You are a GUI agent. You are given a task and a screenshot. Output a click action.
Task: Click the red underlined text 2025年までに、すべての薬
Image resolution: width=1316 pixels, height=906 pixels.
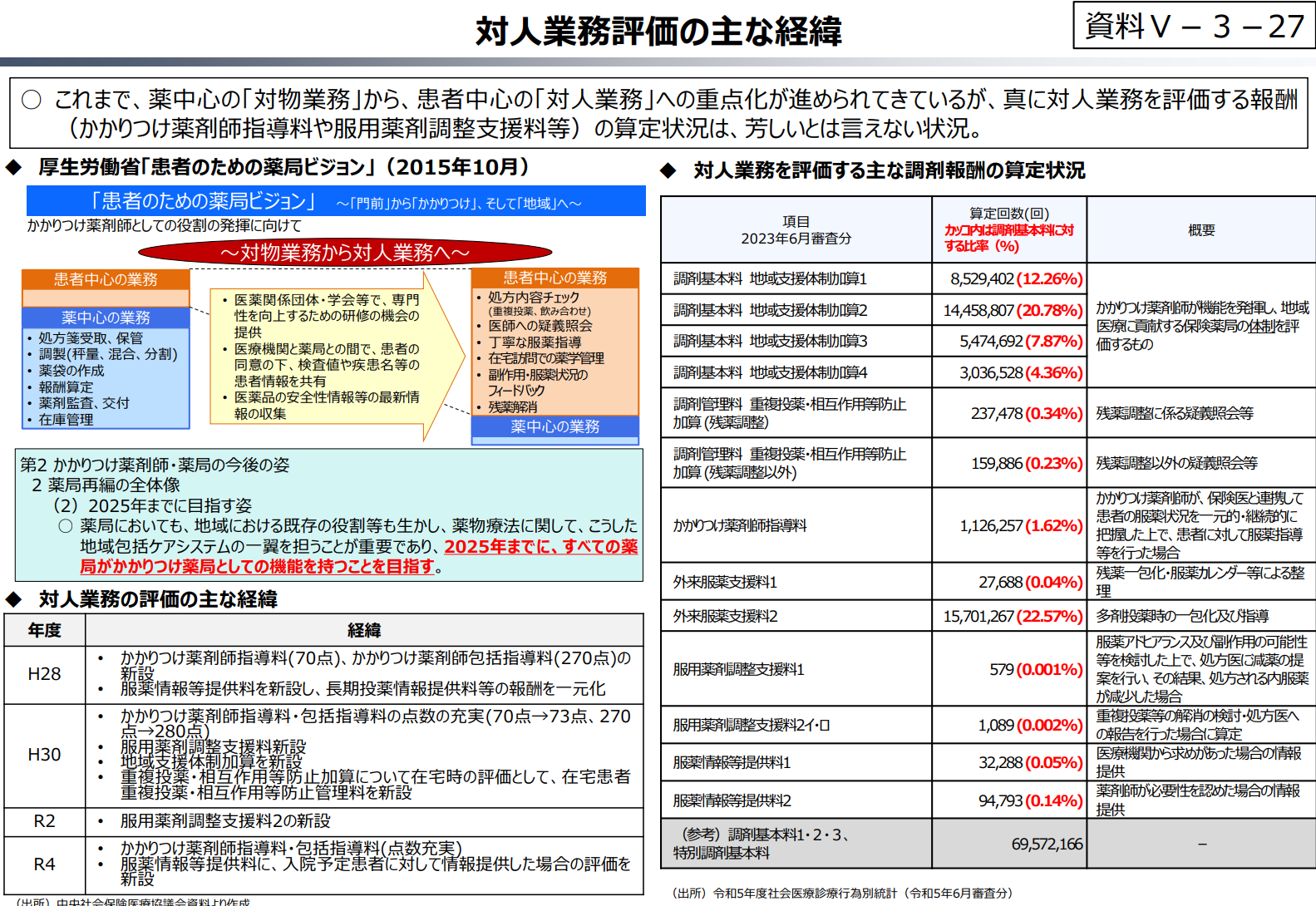tap(541, 547)
